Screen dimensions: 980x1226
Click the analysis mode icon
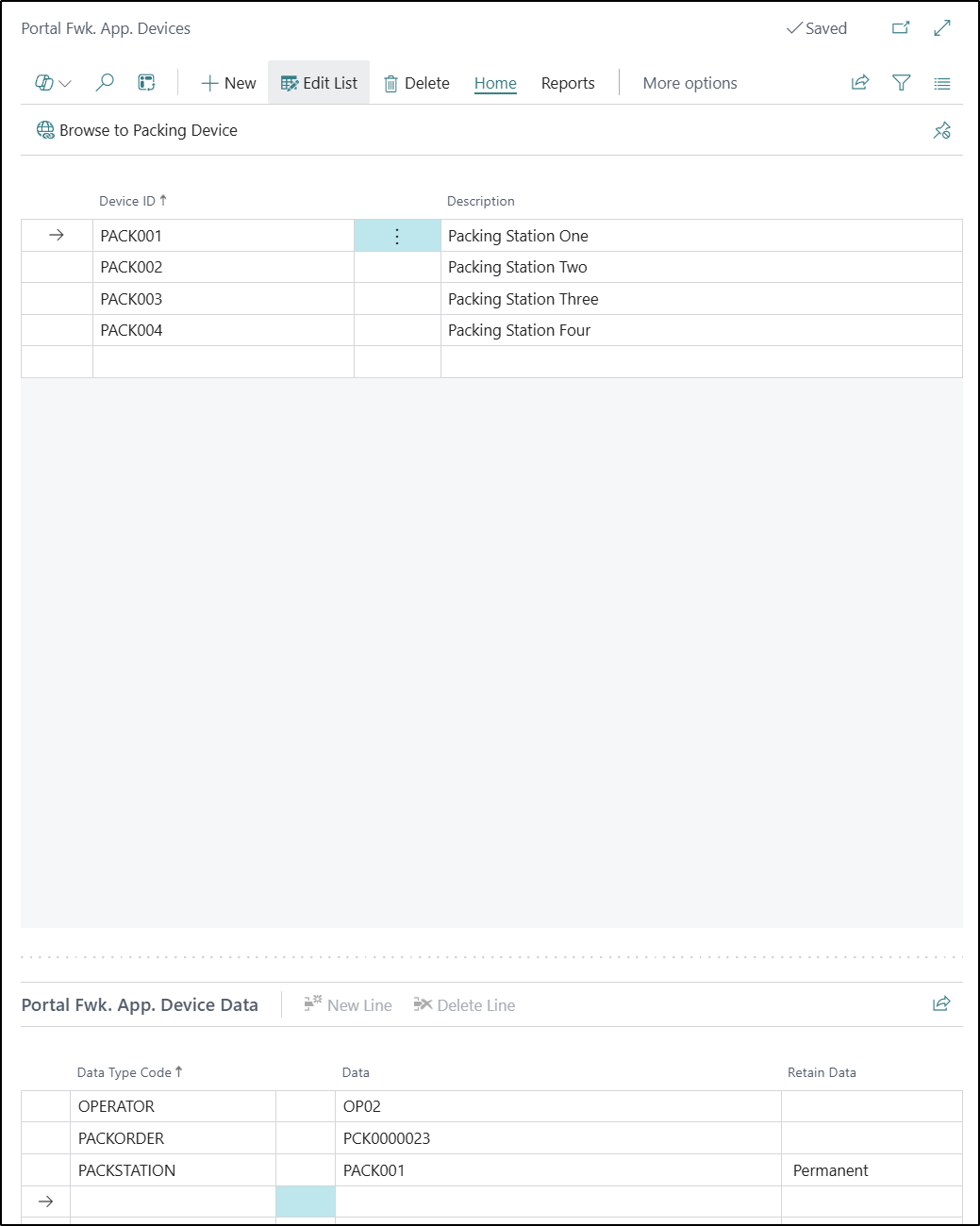pyautogui.click(x=146, y=83)
